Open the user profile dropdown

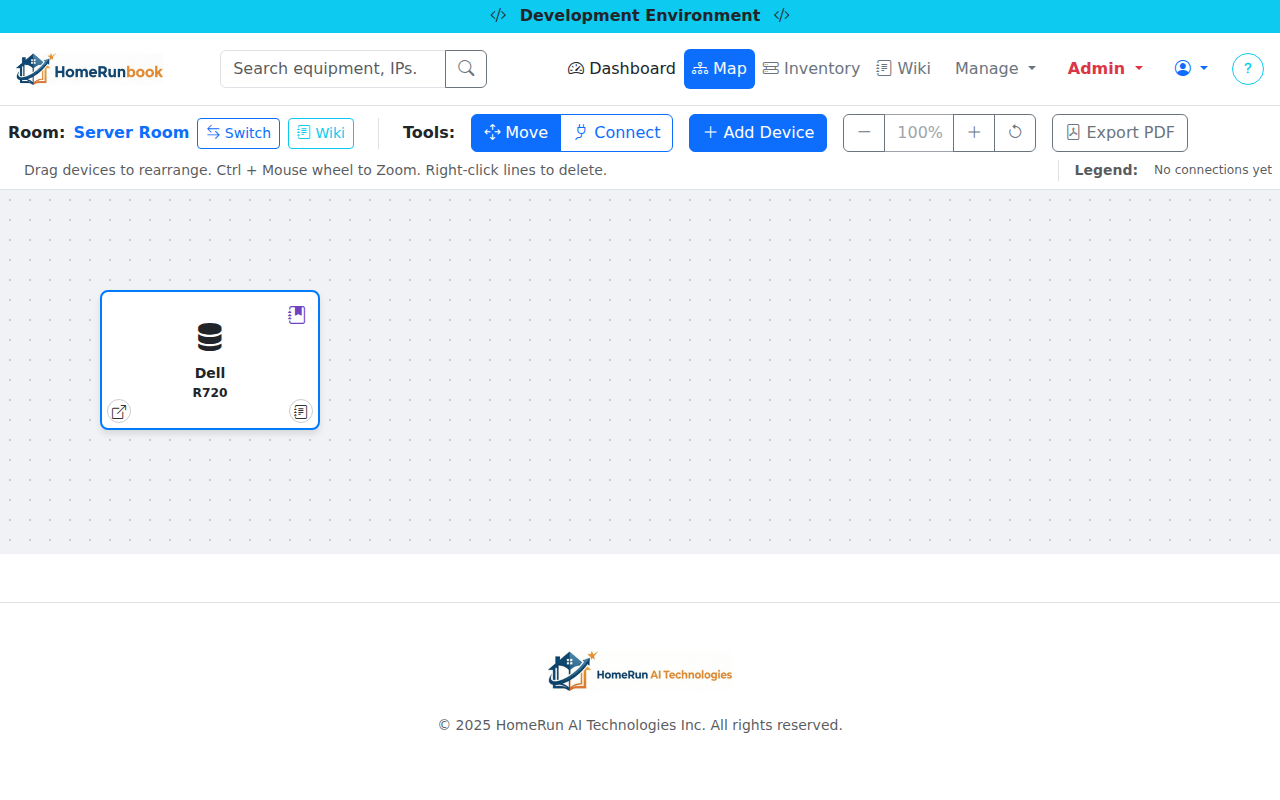click(1191, 69)
